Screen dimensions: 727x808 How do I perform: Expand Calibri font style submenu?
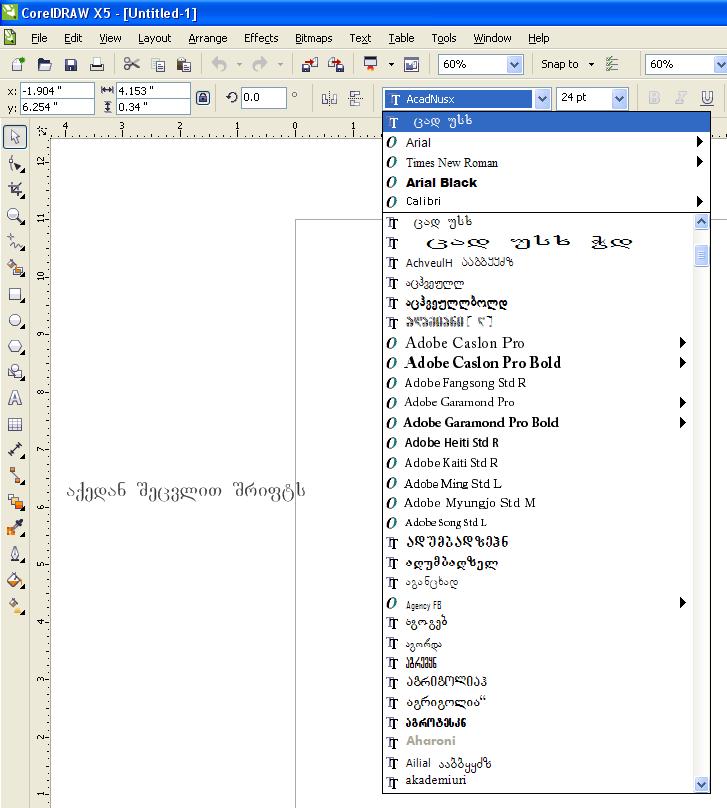point(699,201)
